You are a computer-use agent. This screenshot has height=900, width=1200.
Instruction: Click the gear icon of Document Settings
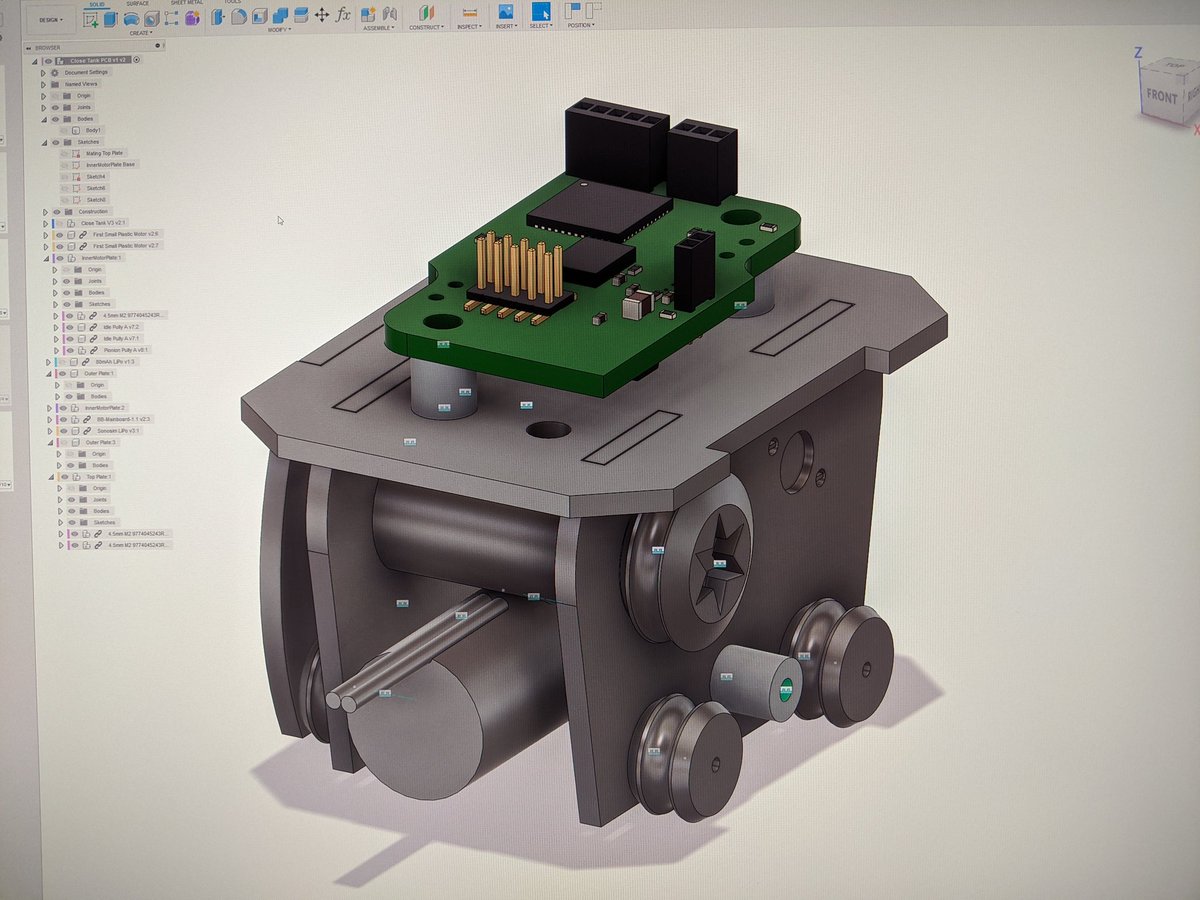point(54,72)
